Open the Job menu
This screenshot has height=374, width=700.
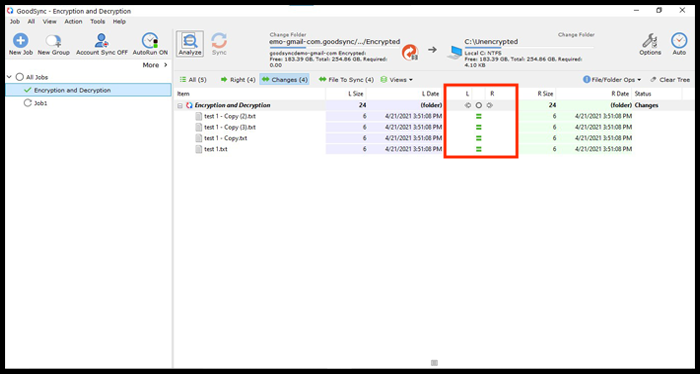click(x=15, y=21)
